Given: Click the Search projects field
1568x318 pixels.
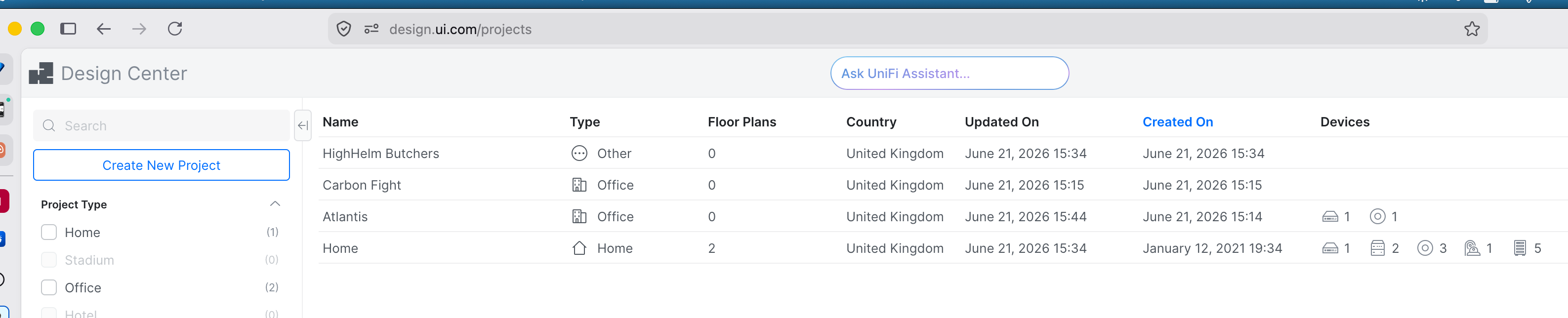Looking at the screenshot, I should click(x=162, y=126).
